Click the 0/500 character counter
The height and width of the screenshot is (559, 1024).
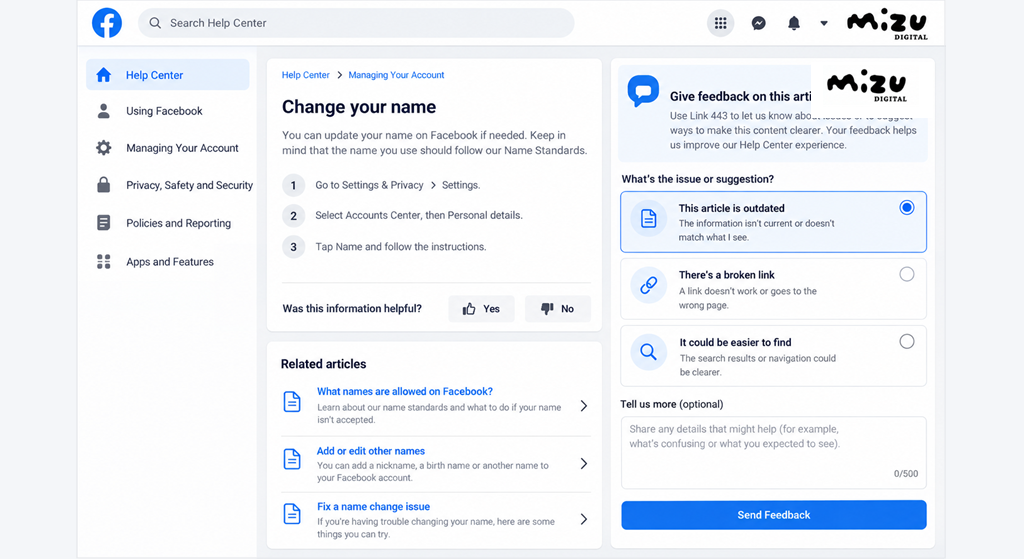[x=906, y=474]
